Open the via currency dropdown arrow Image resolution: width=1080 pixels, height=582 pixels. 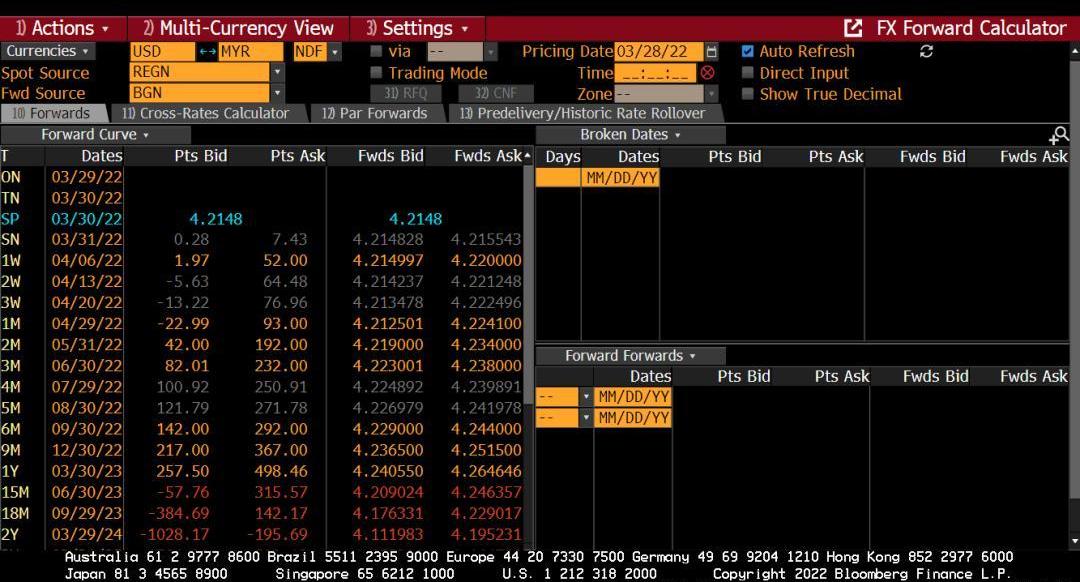point(490,52)
